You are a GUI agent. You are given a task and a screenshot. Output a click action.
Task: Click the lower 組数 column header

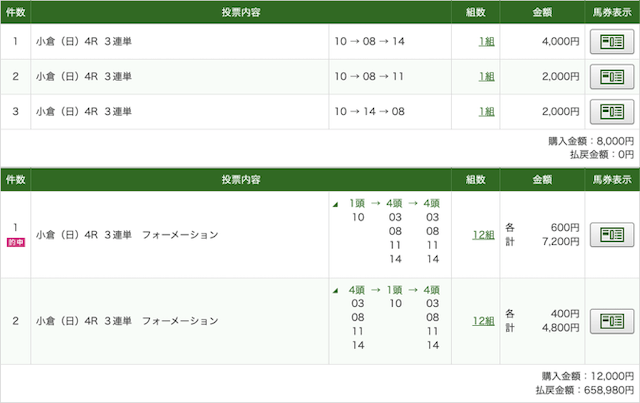(x=476, y=180)
